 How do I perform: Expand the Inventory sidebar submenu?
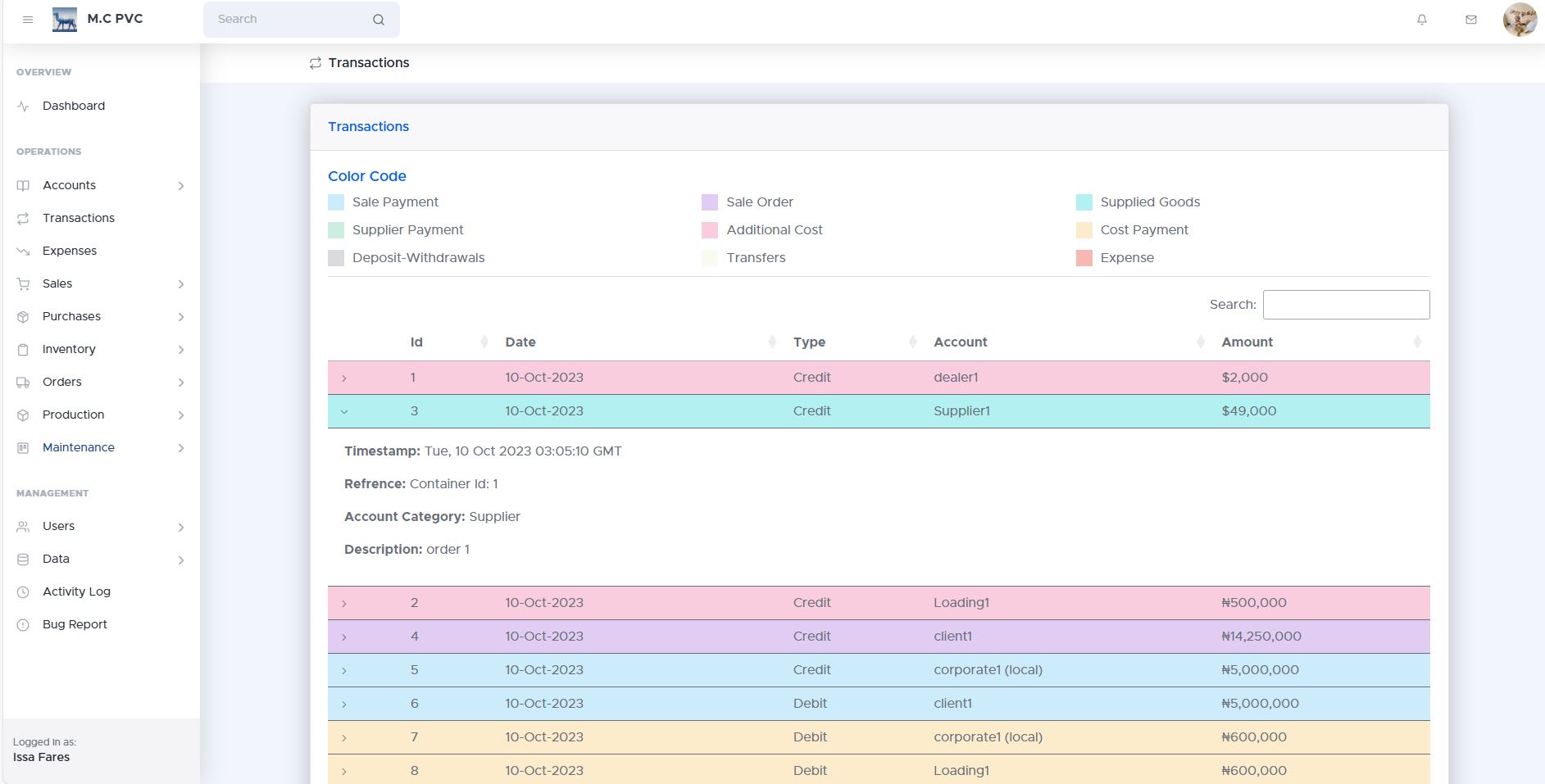[x=181, y=350]
